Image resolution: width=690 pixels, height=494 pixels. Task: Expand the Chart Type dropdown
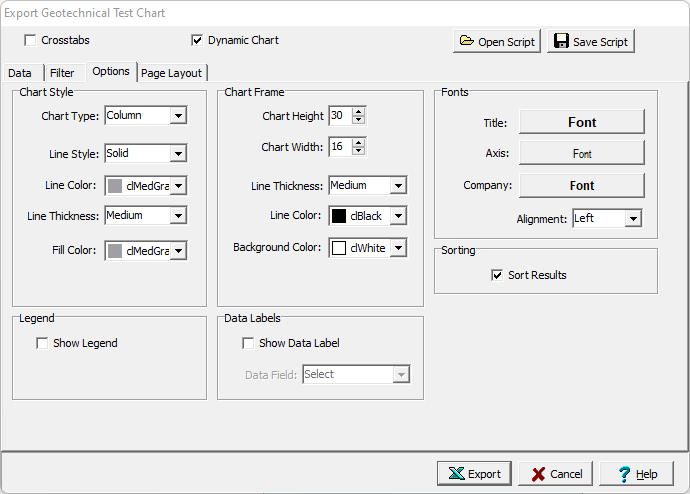tap(178, 116)
